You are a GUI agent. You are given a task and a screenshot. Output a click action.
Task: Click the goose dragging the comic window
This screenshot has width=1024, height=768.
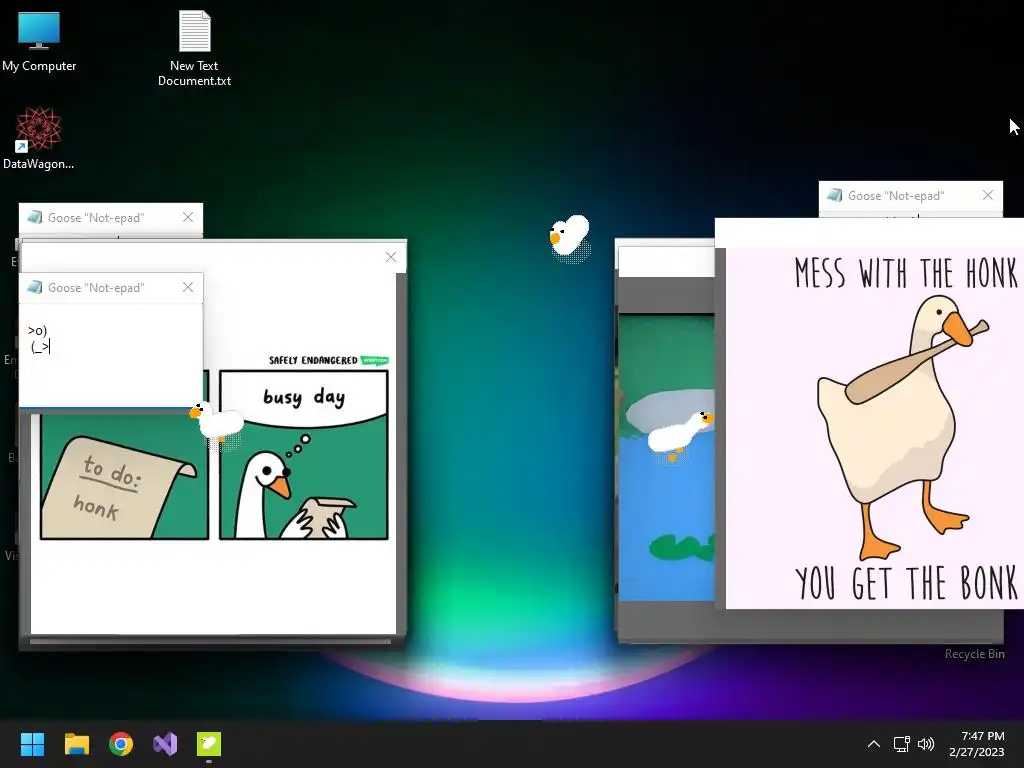(x=217, y=423)
